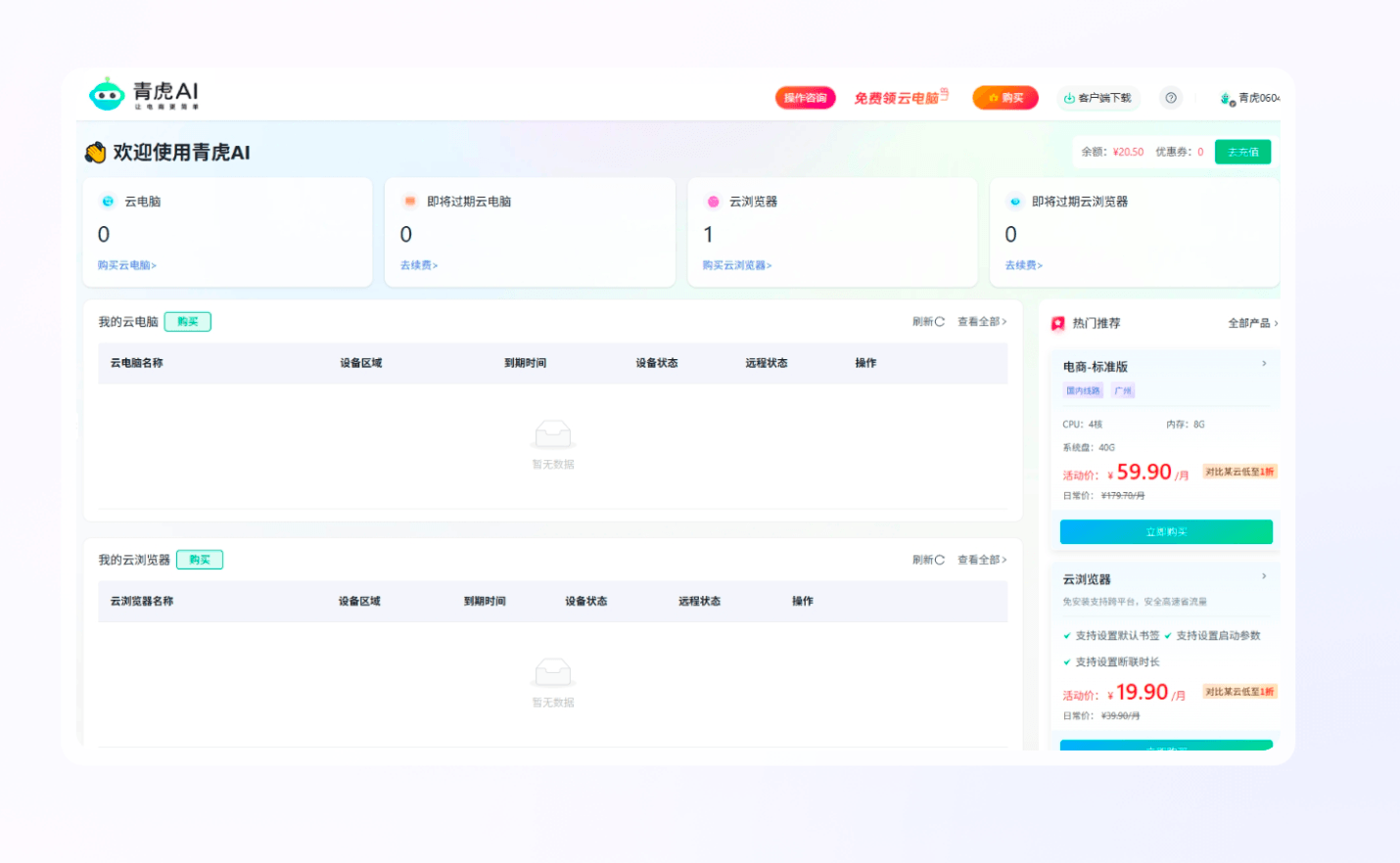Screen dimensions: 1400x863
Task: Click the pink 云浏览器 card icon
Action: [713, 202]
